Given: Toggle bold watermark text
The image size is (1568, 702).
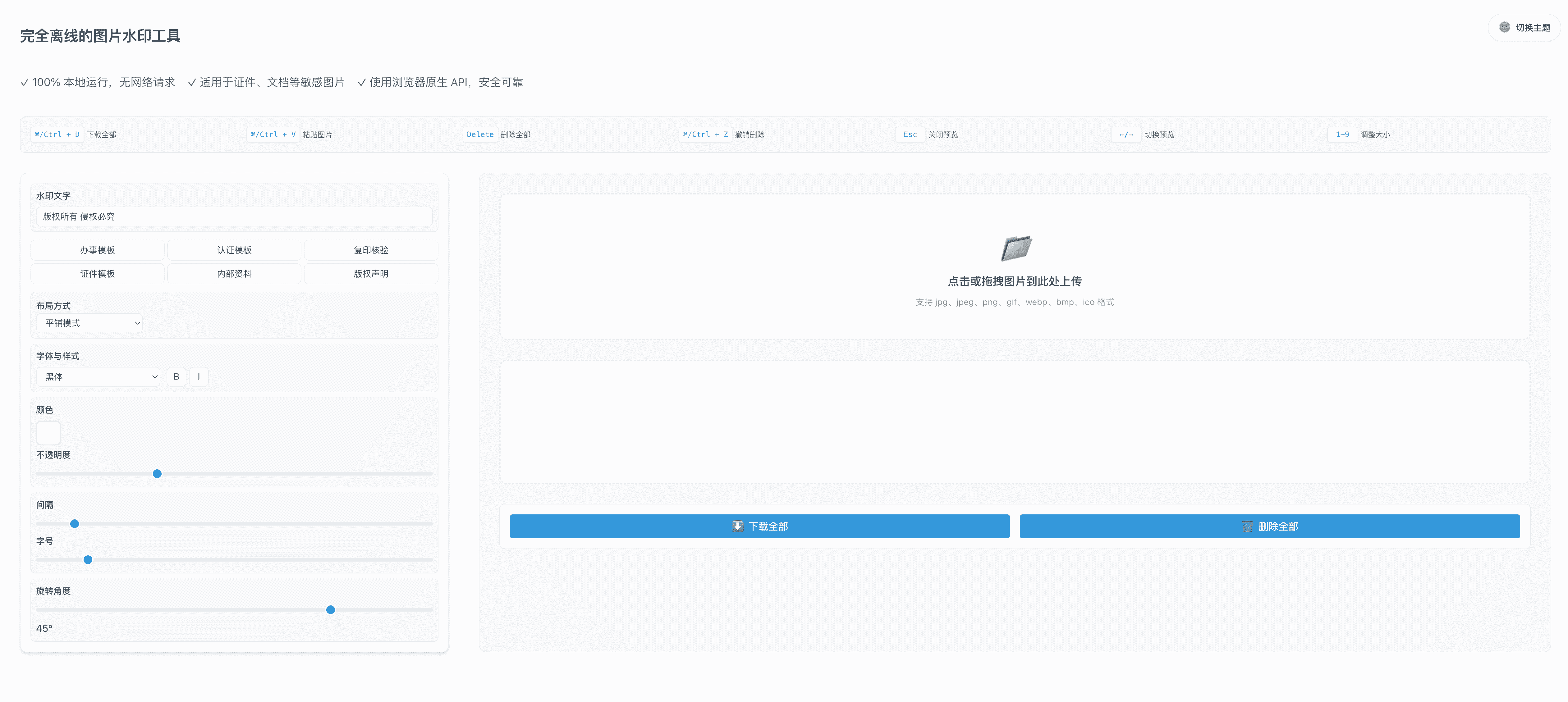Looking at the screenshot, I should [177, 376].
